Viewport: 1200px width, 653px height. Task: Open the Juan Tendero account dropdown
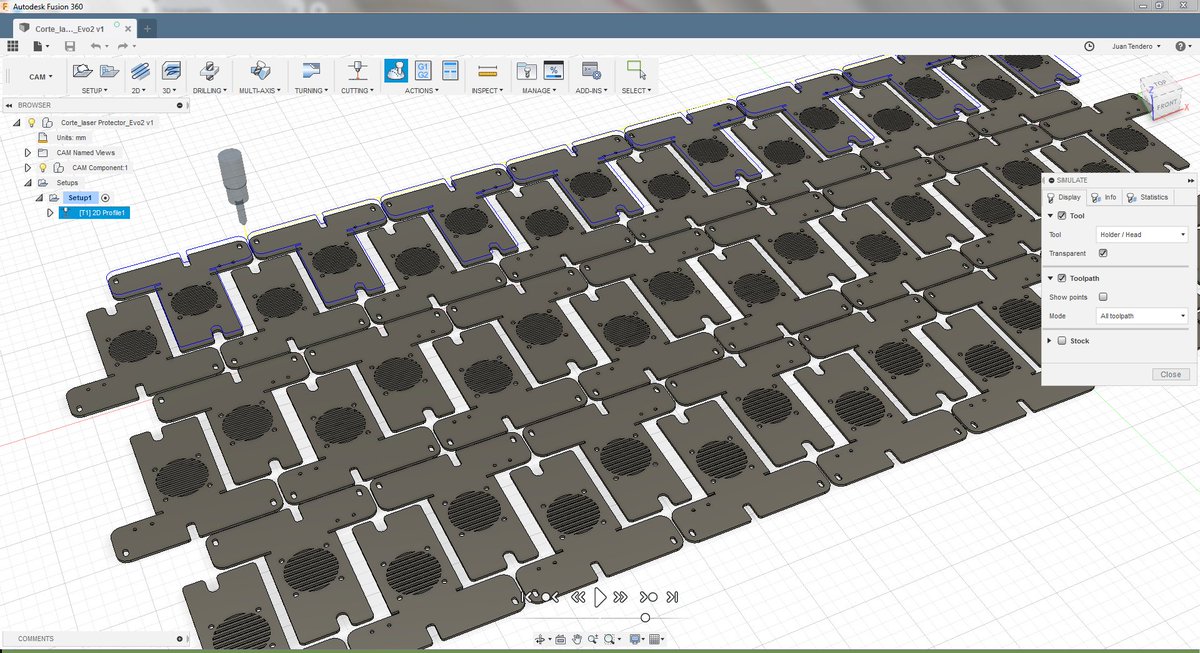(x=1137, y=46)
